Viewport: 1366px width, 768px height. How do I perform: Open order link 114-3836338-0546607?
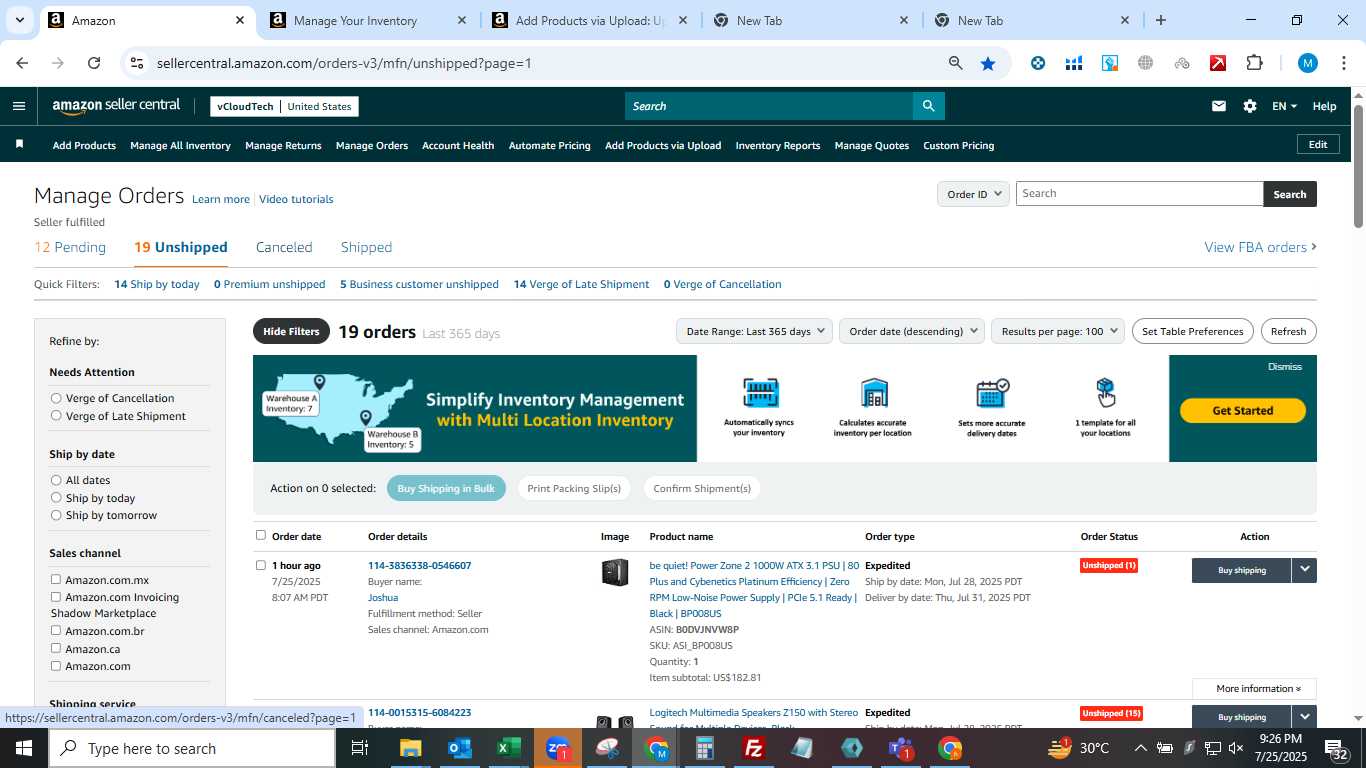tap(419, 565)
